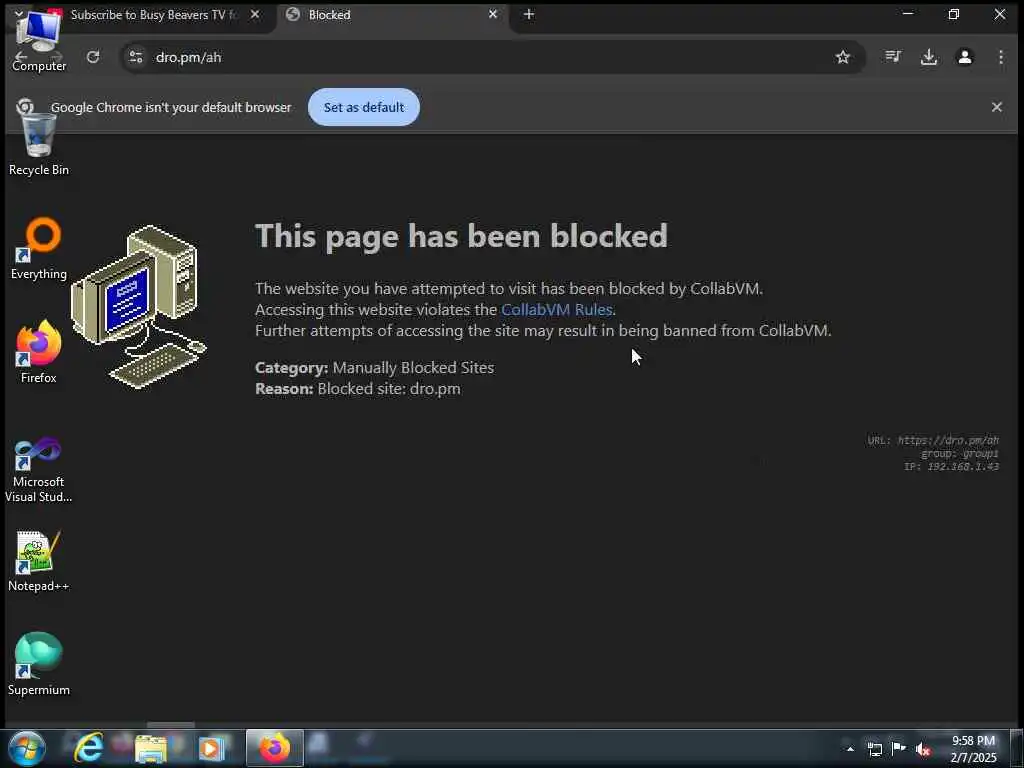Click the Recycle Bin desktop icon
Viewport: 1024px width, 768px height.
pos(39,145)
